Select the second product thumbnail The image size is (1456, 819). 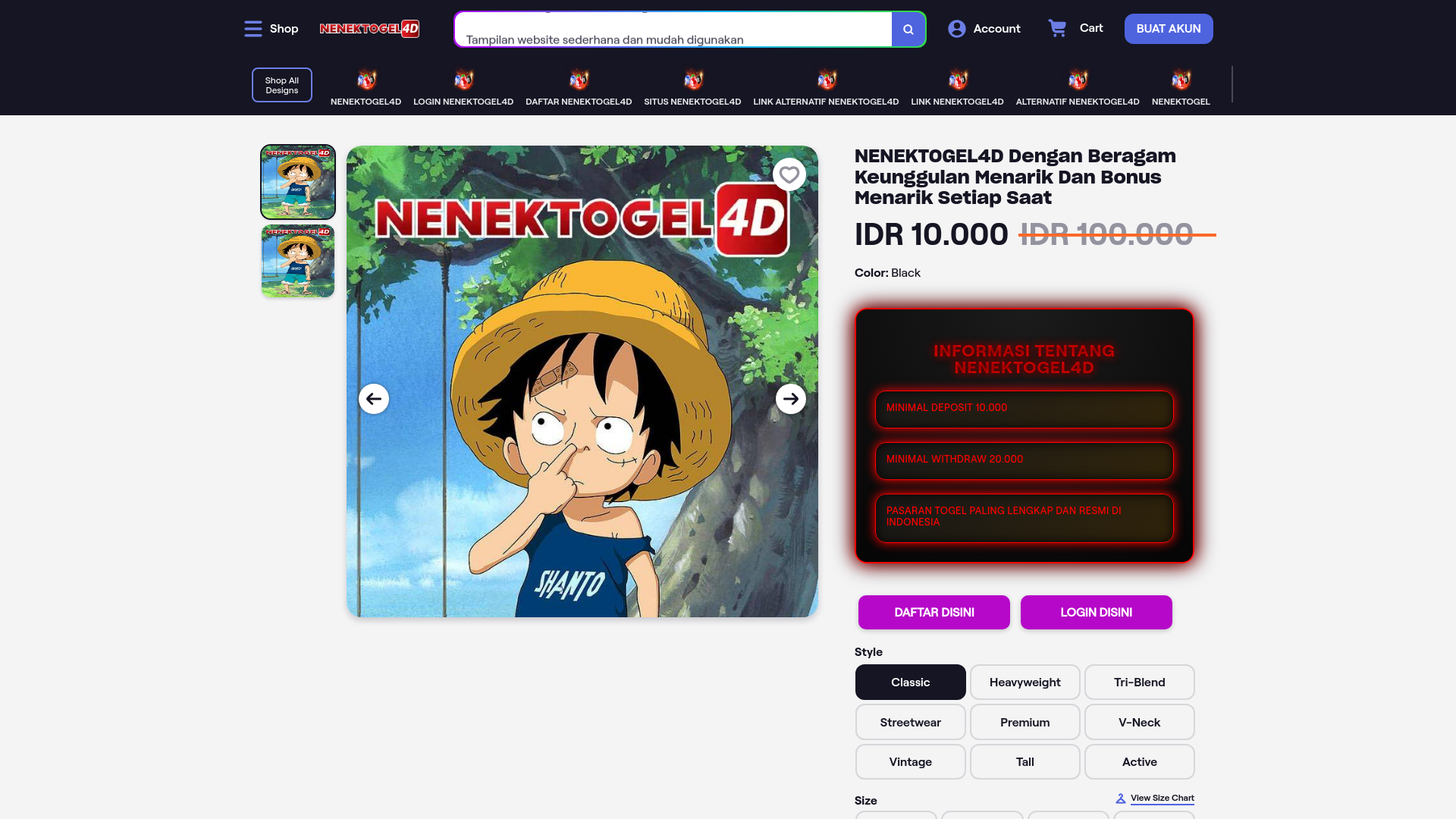coord(298,261)
